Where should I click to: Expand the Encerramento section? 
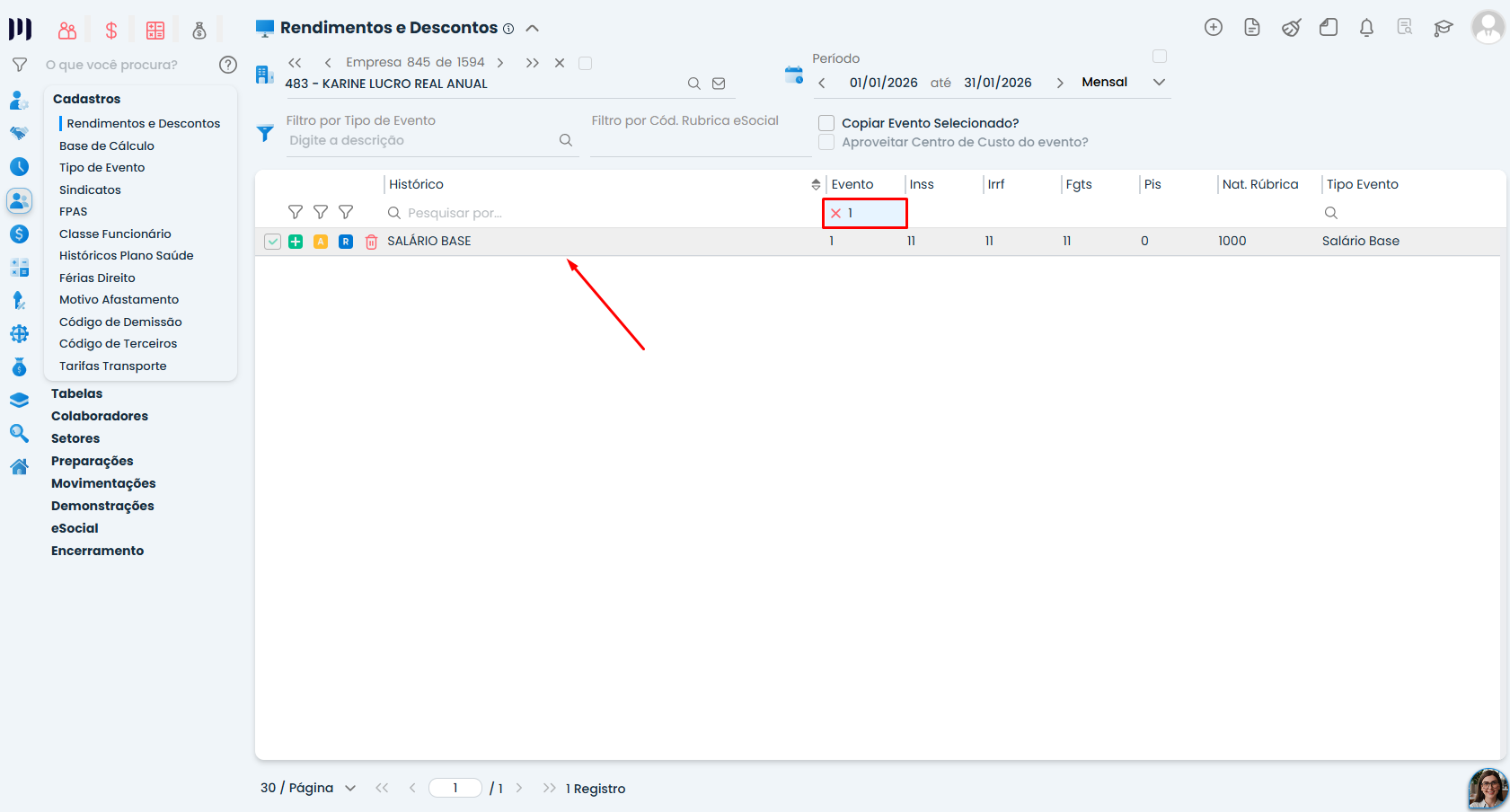coord(97,551)
